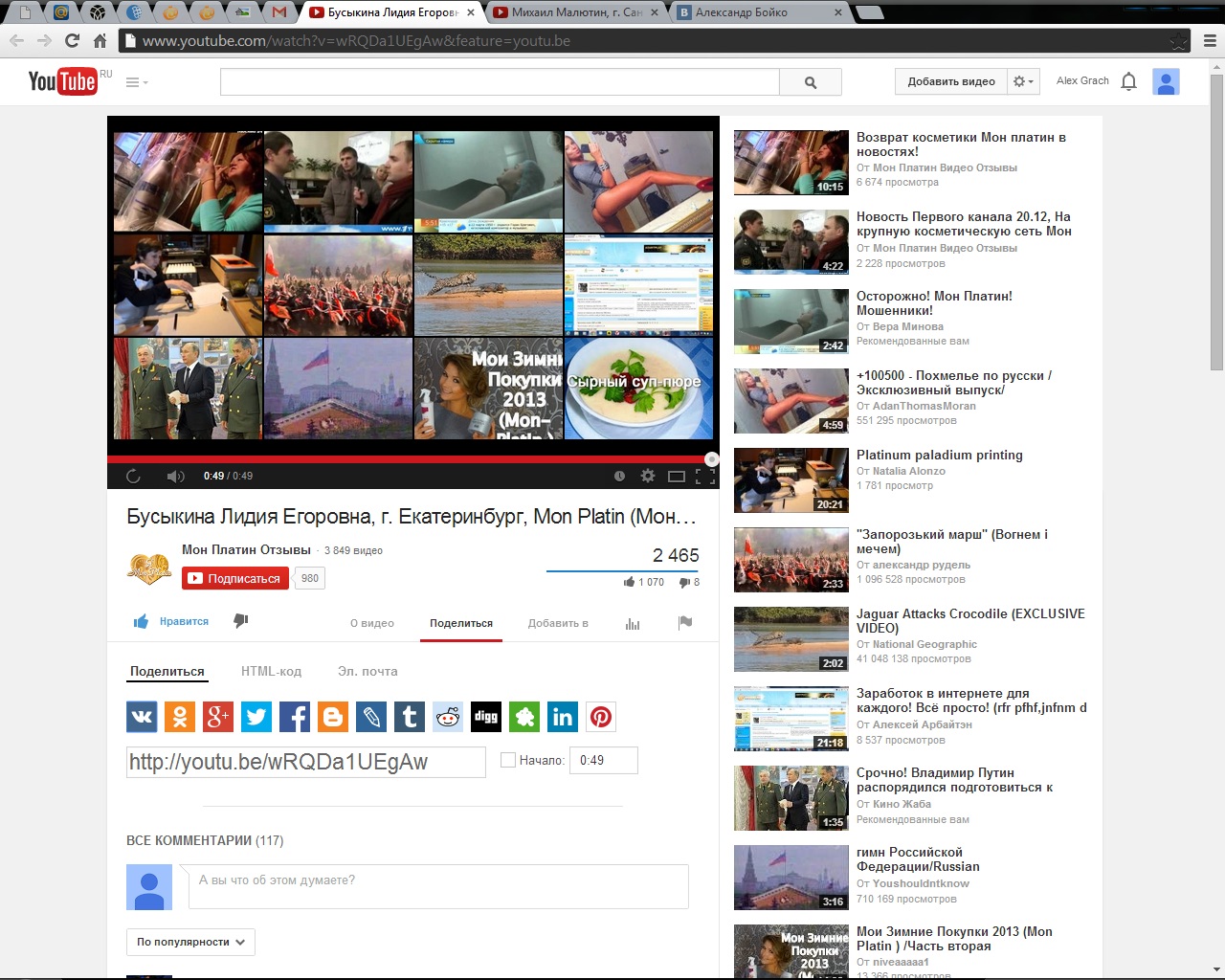Share video on Facebook
The image size is (1225, 980).
pyautogui.click(x=295, y=716)
